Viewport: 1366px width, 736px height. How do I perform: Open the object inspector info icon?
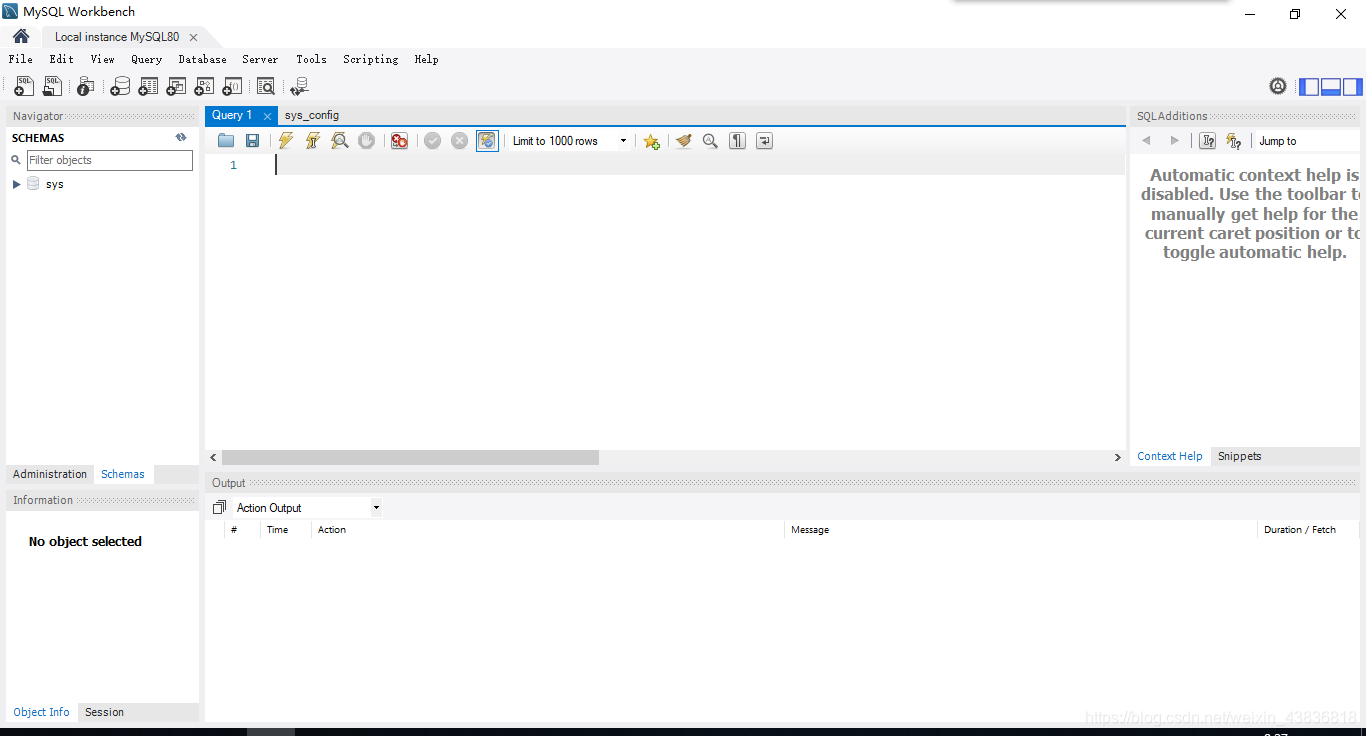tap(86, 87)
